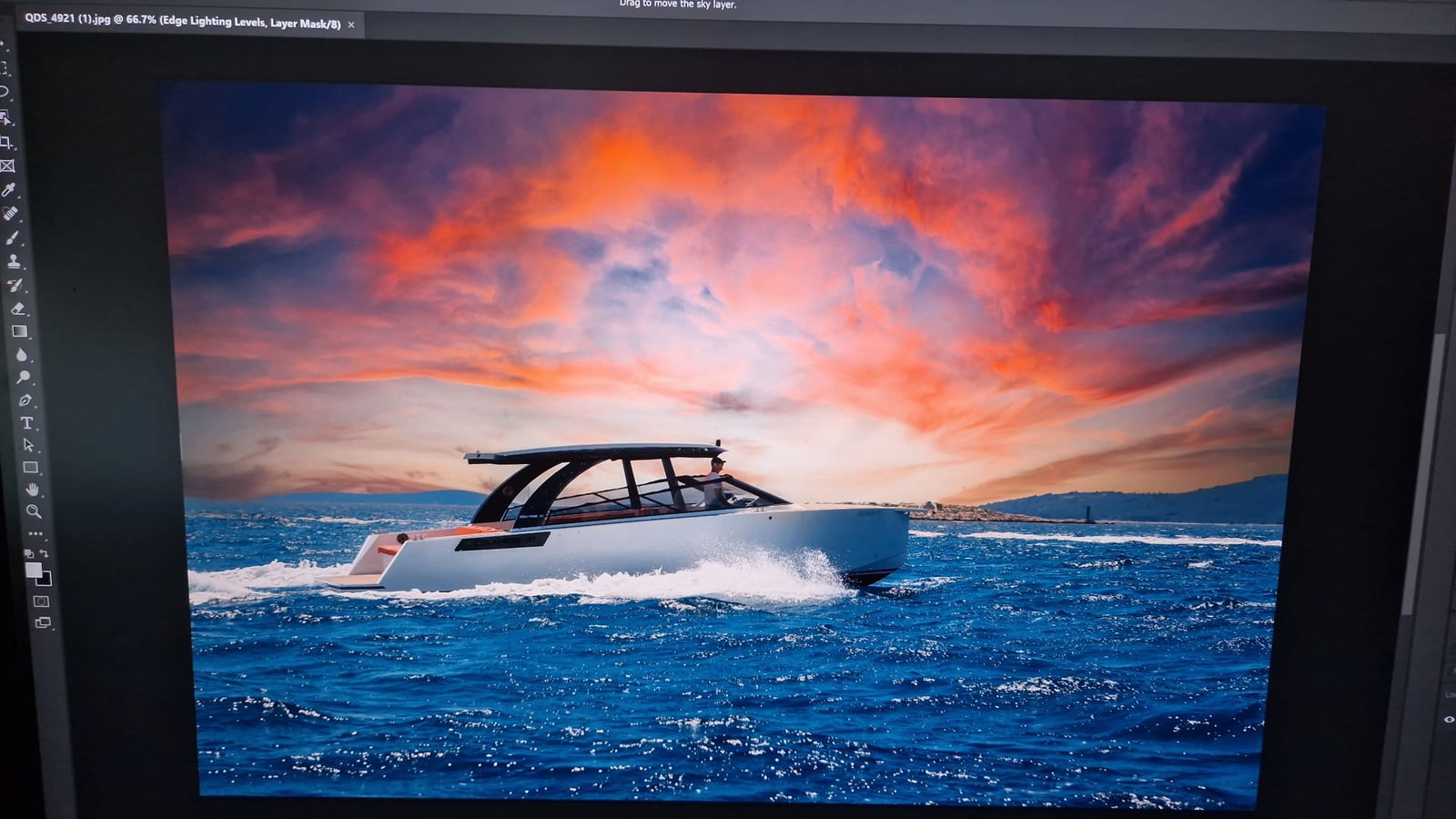Select the Hand tool

click(x=32, y=490)
